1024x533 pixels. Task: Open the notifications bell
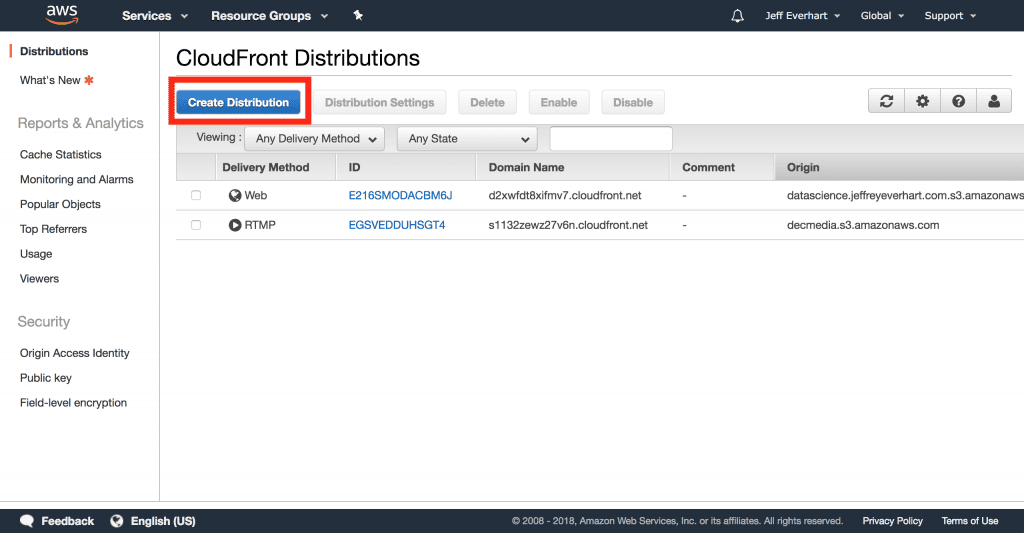click(737, 16)
